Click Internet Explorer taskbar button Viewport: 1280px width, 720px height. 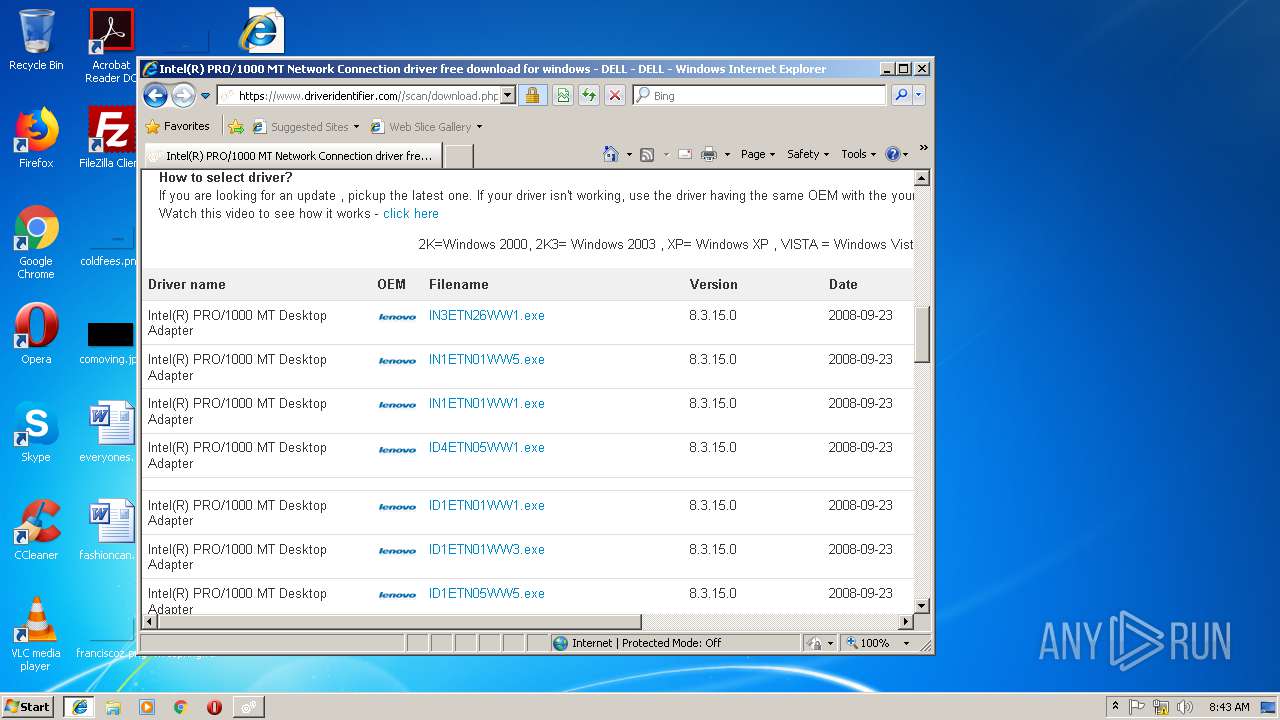coord(79,706)
